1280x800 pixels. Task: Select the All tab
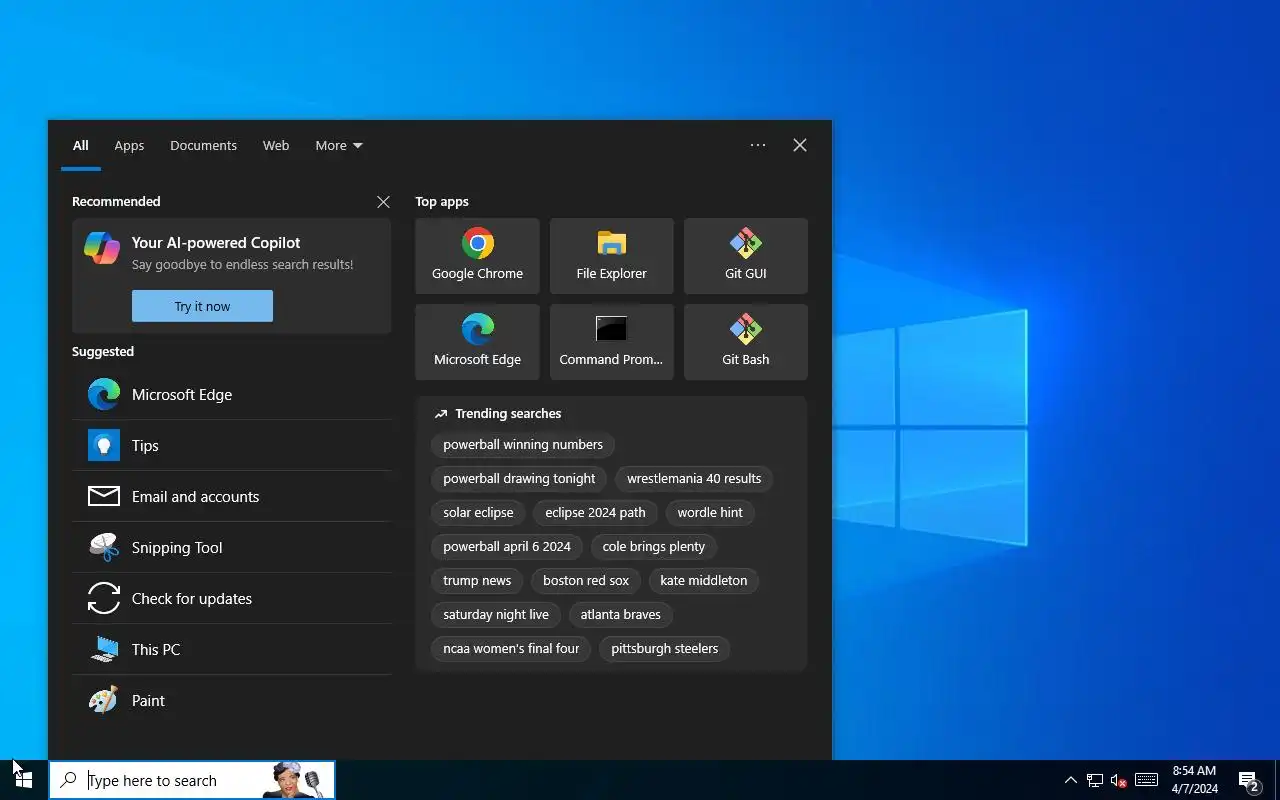click(x=81, y=145)
